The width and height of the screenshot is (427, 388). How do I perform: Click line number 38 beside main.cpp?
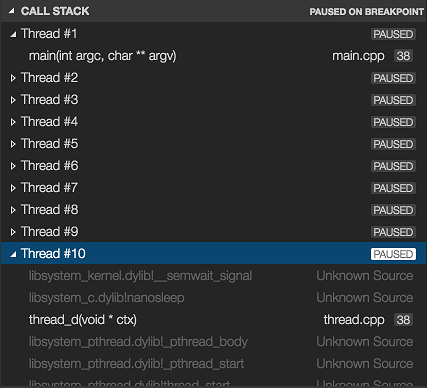pyautogui.click(x=403, y=56)
